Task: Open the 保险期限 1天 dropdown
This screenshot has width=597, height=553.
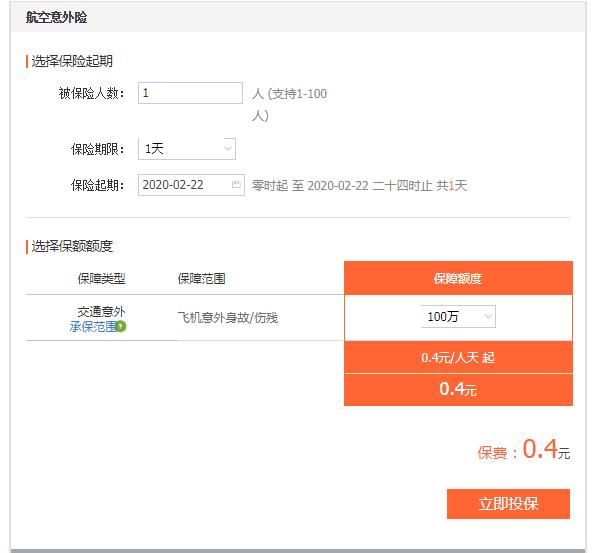Action: (x=187, y=149)
